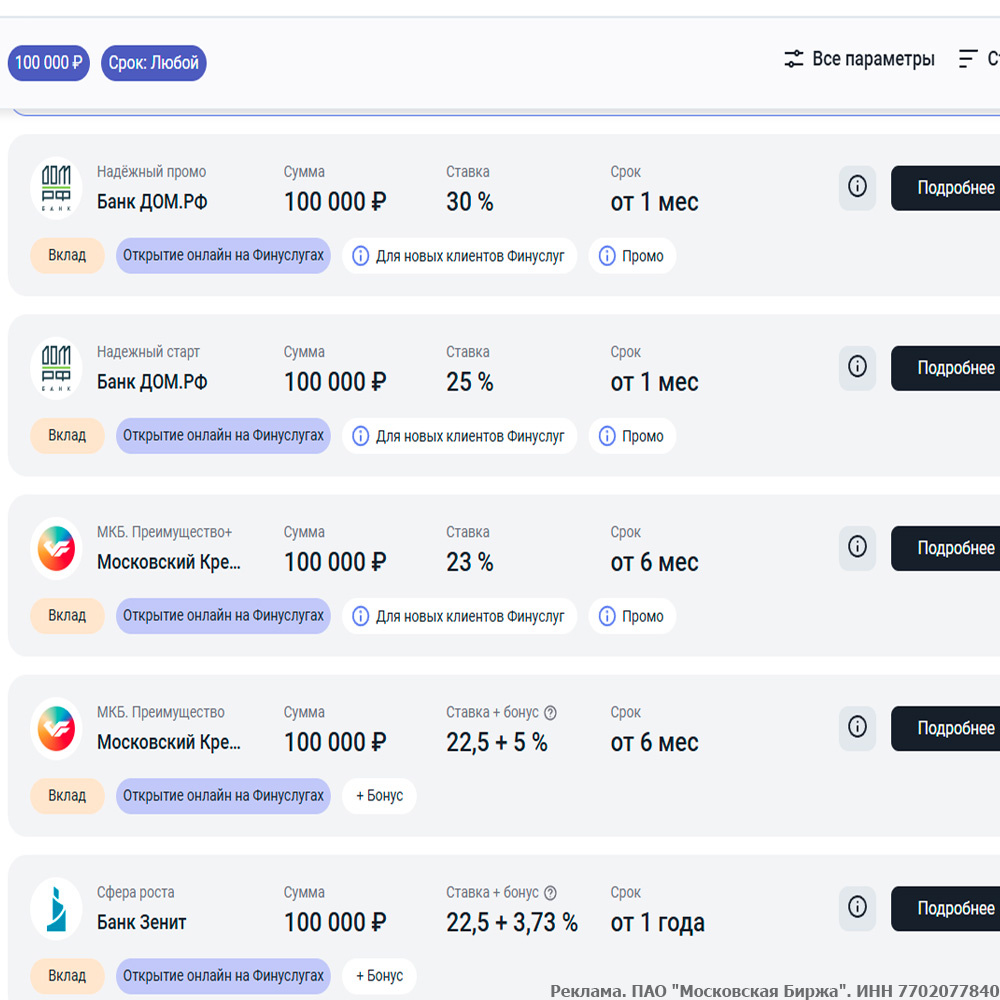
Task: Click Открытие онлайн на Финуслугах on the 30 % card
Action: pyautogui.click(x=223, y=255)
